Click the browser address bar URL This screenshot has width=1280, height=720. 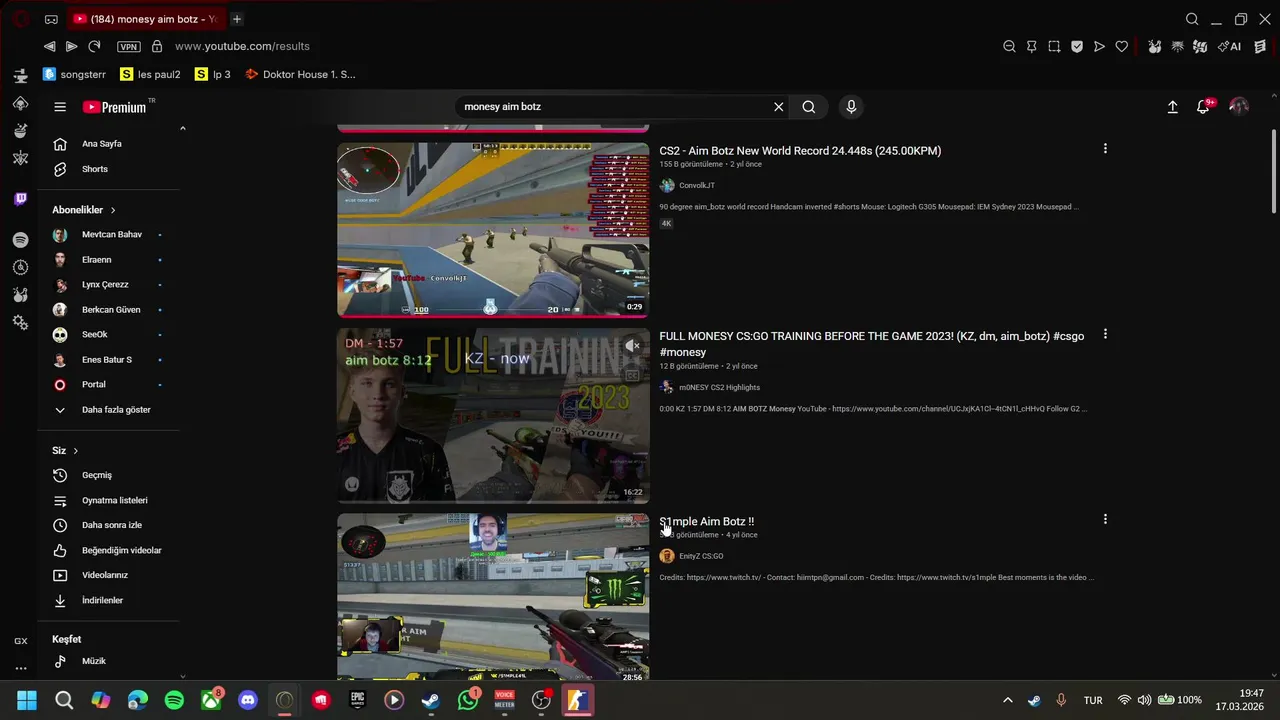[x=242, y=46]
